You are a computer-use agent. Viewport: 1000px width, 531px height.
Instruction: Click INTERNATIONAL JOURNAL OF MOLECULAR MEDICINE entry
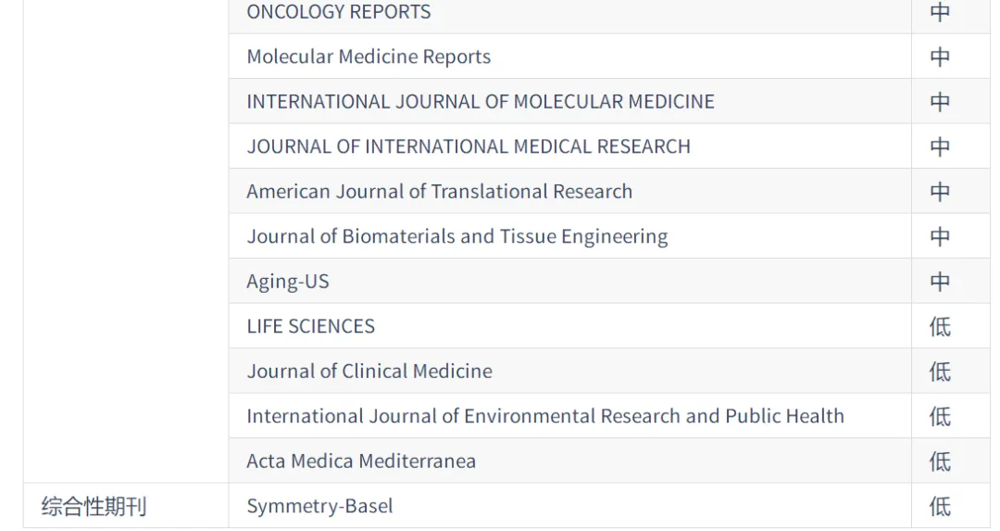(x=480, y=102)
